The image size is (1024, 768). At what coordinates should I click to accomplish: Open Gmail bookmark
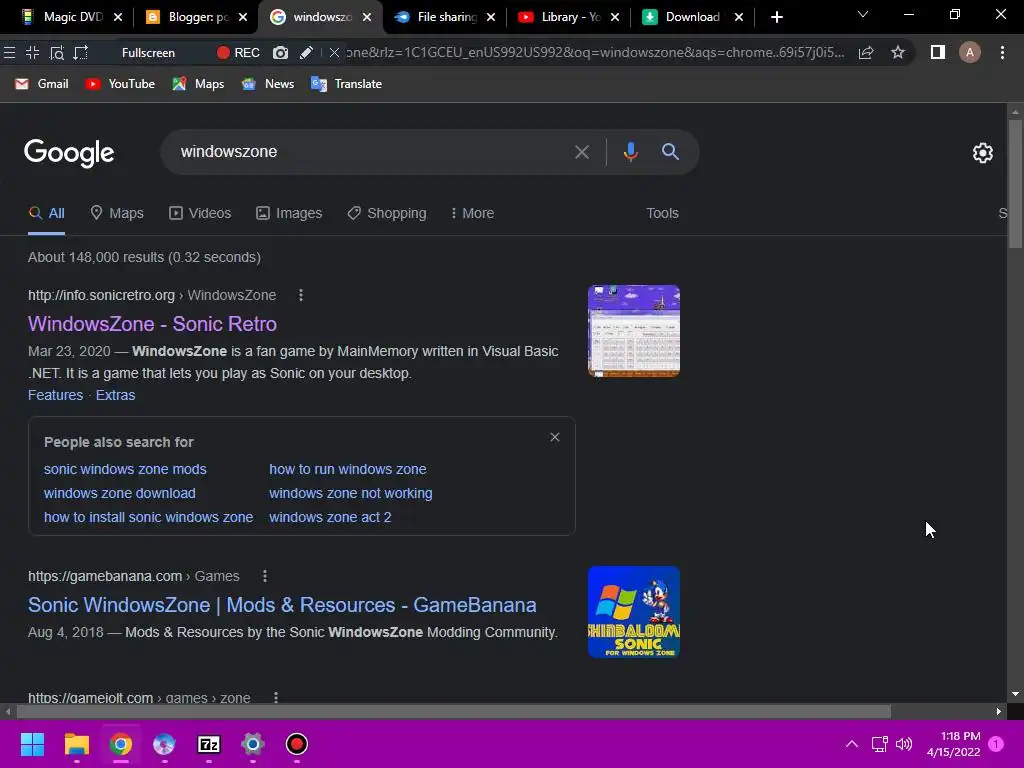pyautogui.click(x=42, y=84)
